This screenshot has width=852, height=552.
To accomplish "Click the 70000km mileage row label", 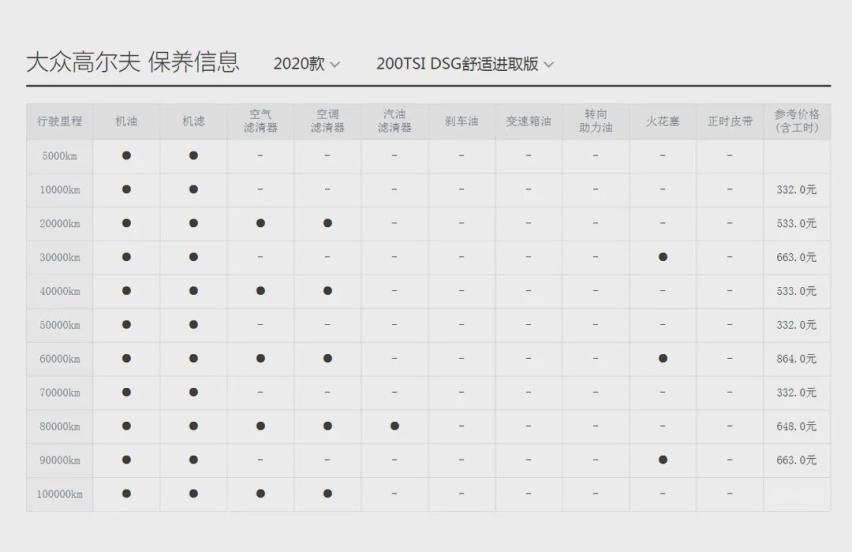I will (60, 392).
